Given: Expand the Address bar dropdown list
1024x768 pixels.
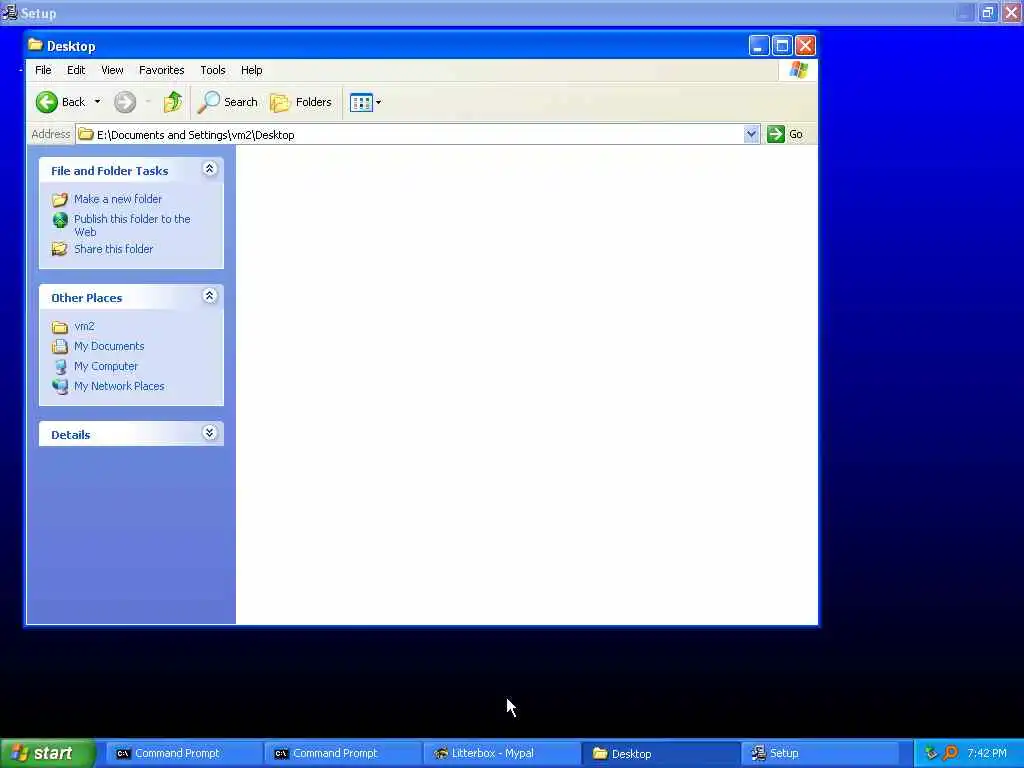Looking at the screenshot, I should [752, 135].
